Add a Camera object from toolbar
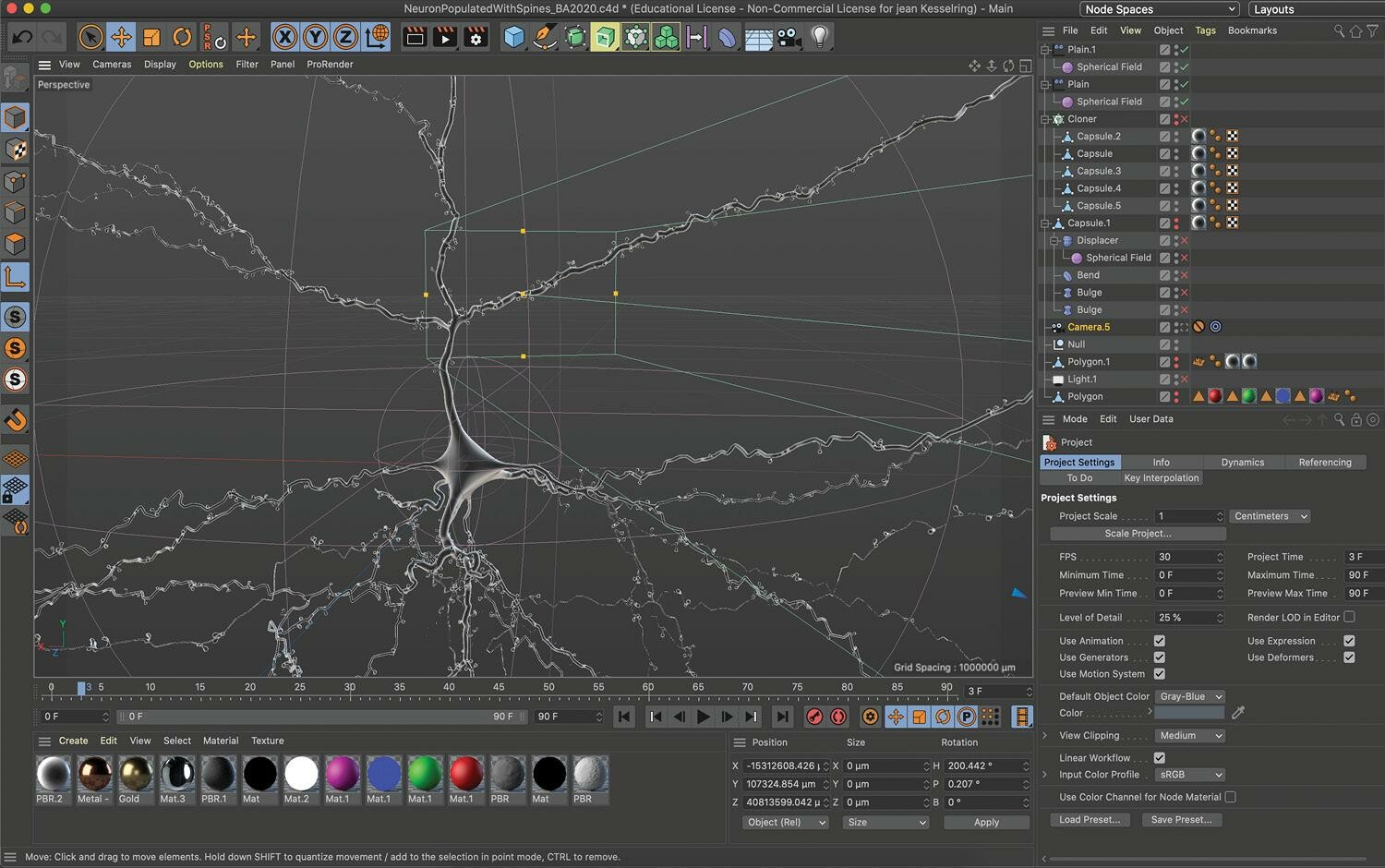 789,37
